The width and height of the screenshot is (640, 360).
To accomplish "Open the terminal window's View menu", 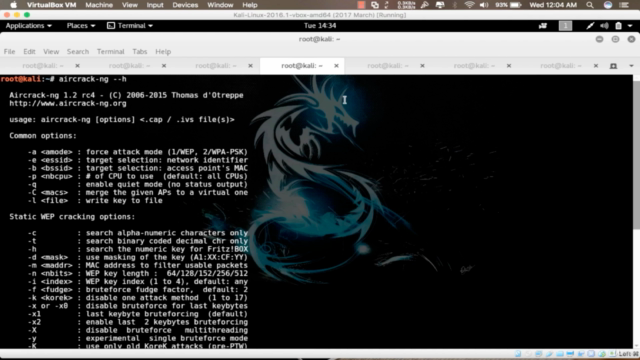I will (51, 51).
